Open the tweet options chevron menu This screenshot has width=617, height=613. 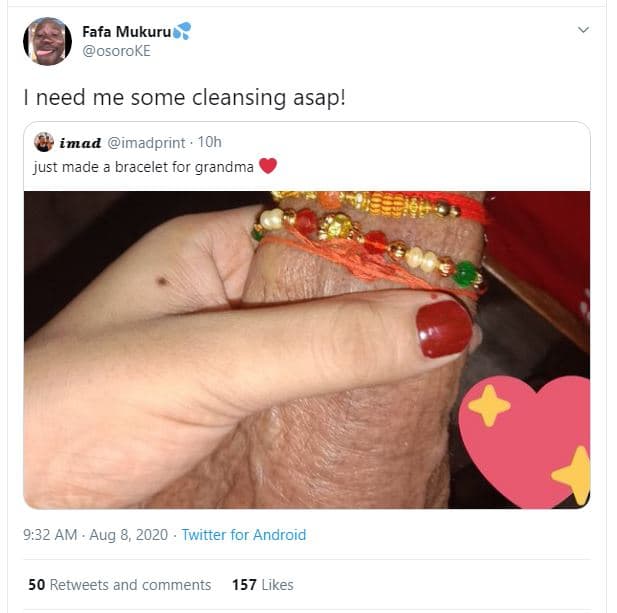[583, 31]
